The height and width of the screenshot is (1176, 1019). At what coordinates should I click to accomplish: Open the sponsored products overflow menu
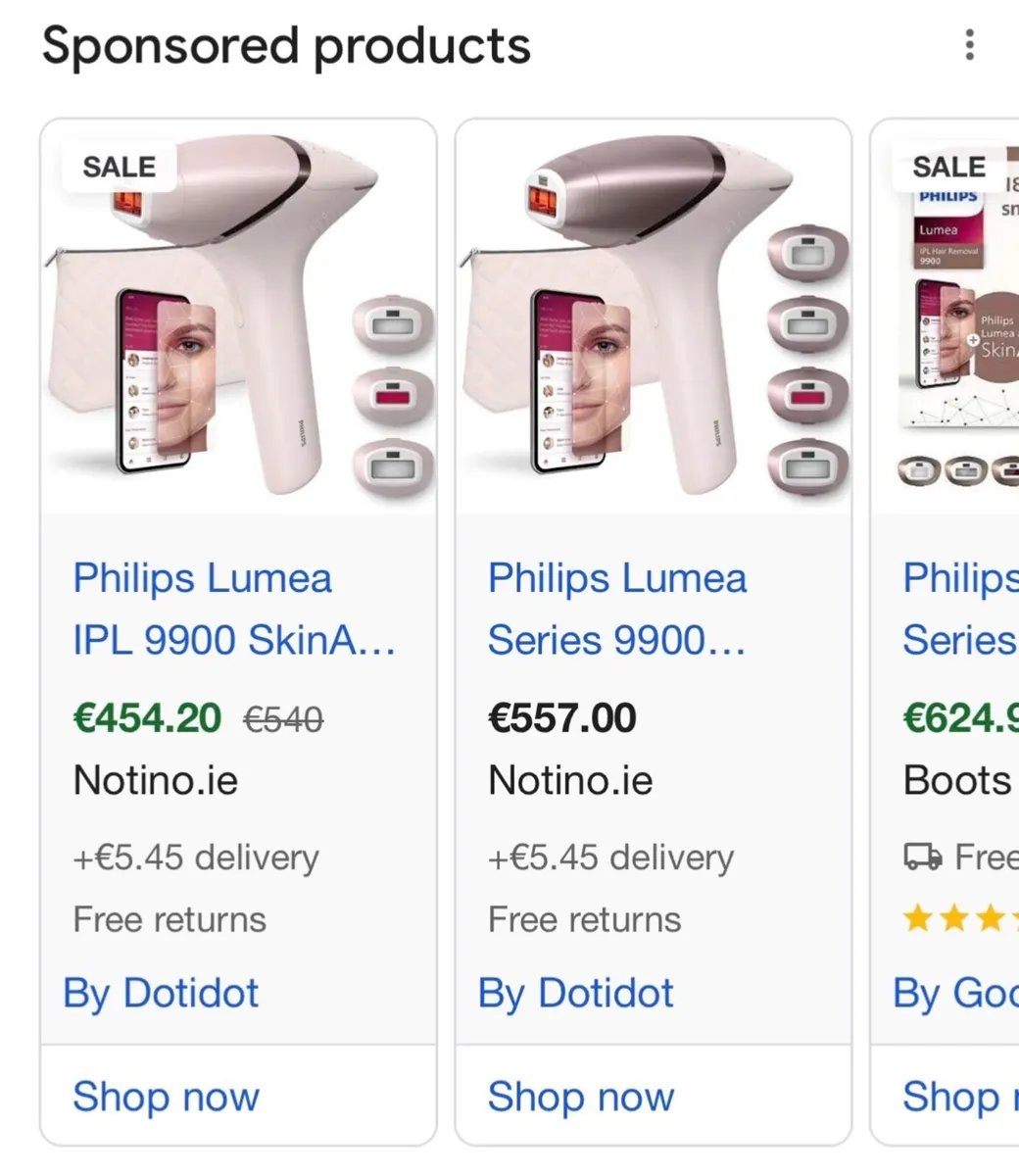coord(968,45)
